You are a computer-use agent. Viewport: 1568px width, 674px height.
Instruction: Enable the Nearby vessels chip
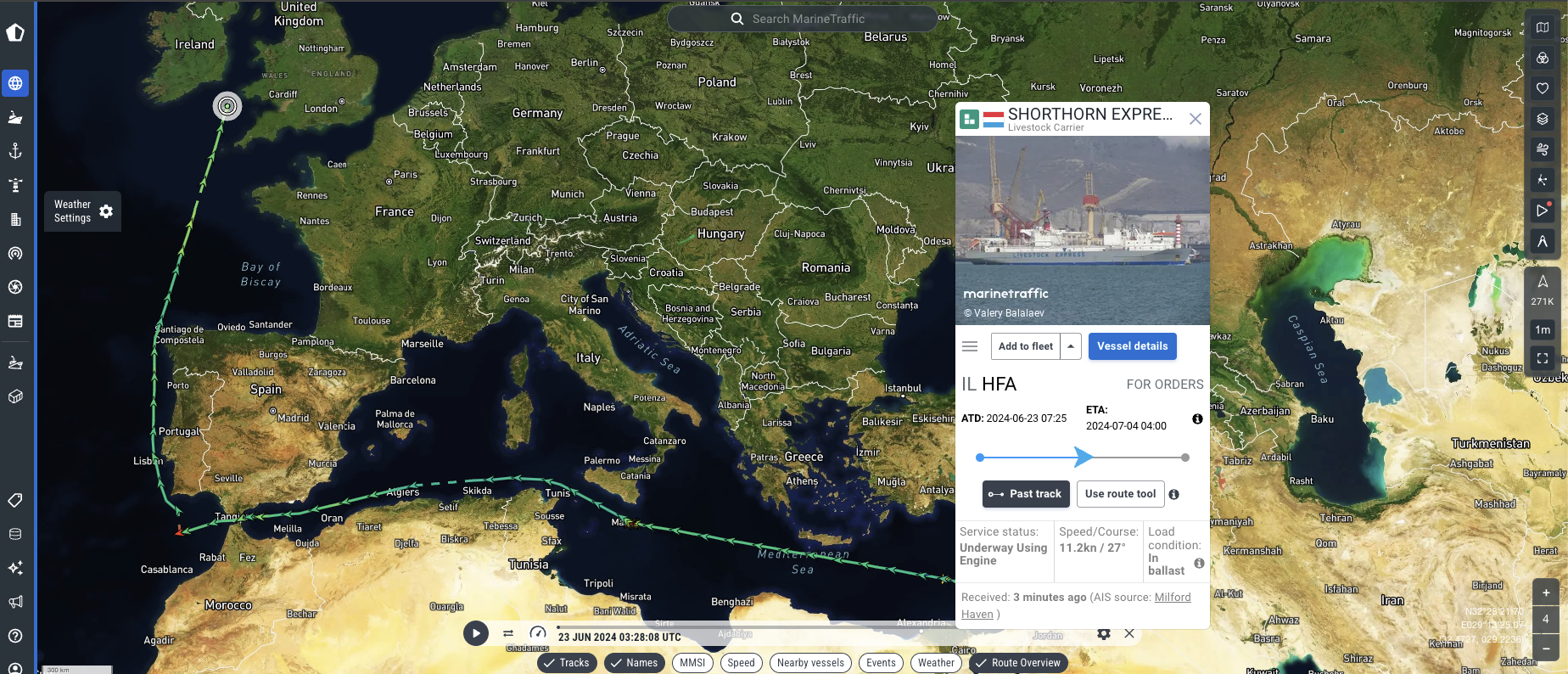(810, 663)
